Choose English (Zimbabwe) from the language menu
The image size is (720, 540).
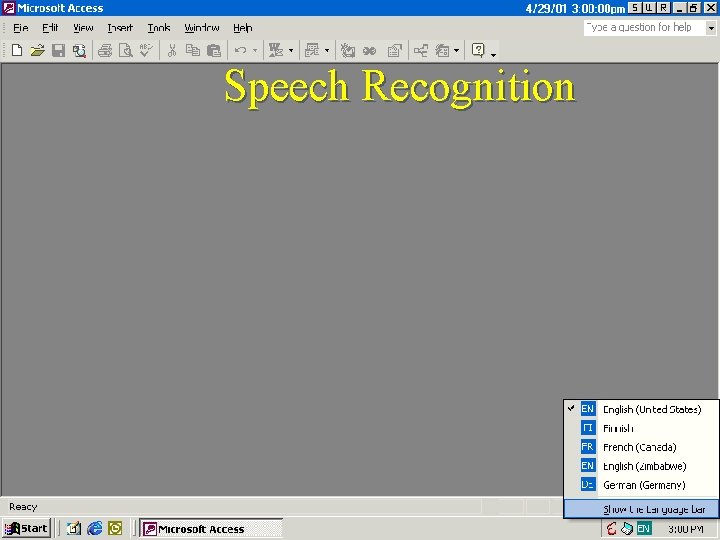point(641,466)
